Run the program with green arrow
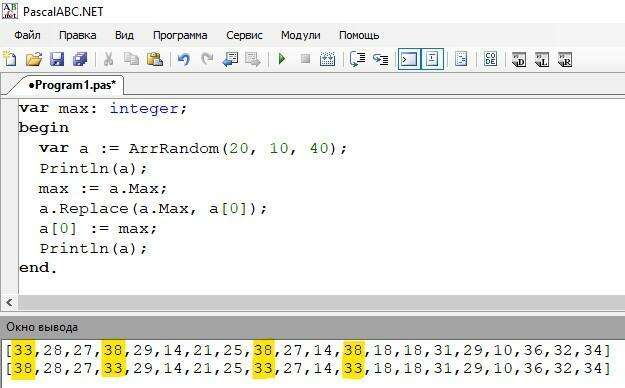 (x=282, y=59)
